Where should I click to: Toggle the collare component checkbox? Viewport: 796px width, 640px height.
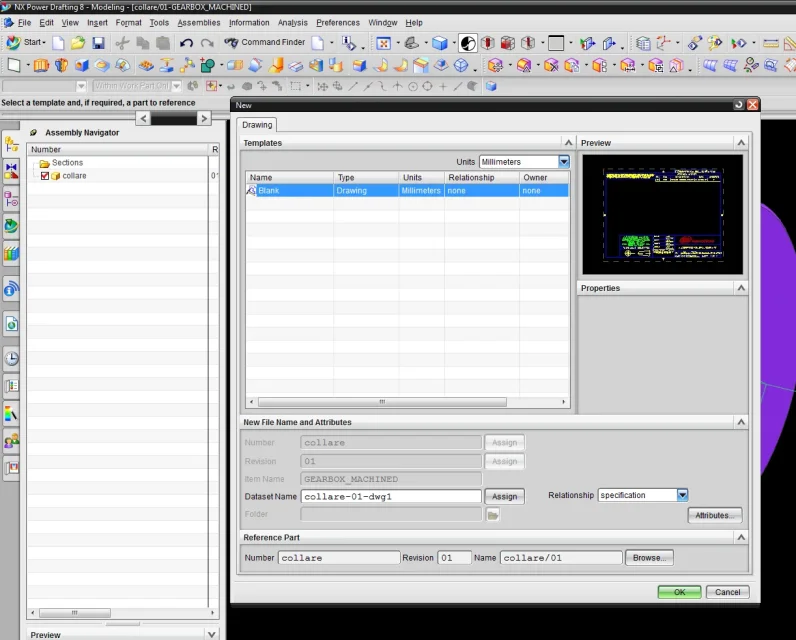45,176
